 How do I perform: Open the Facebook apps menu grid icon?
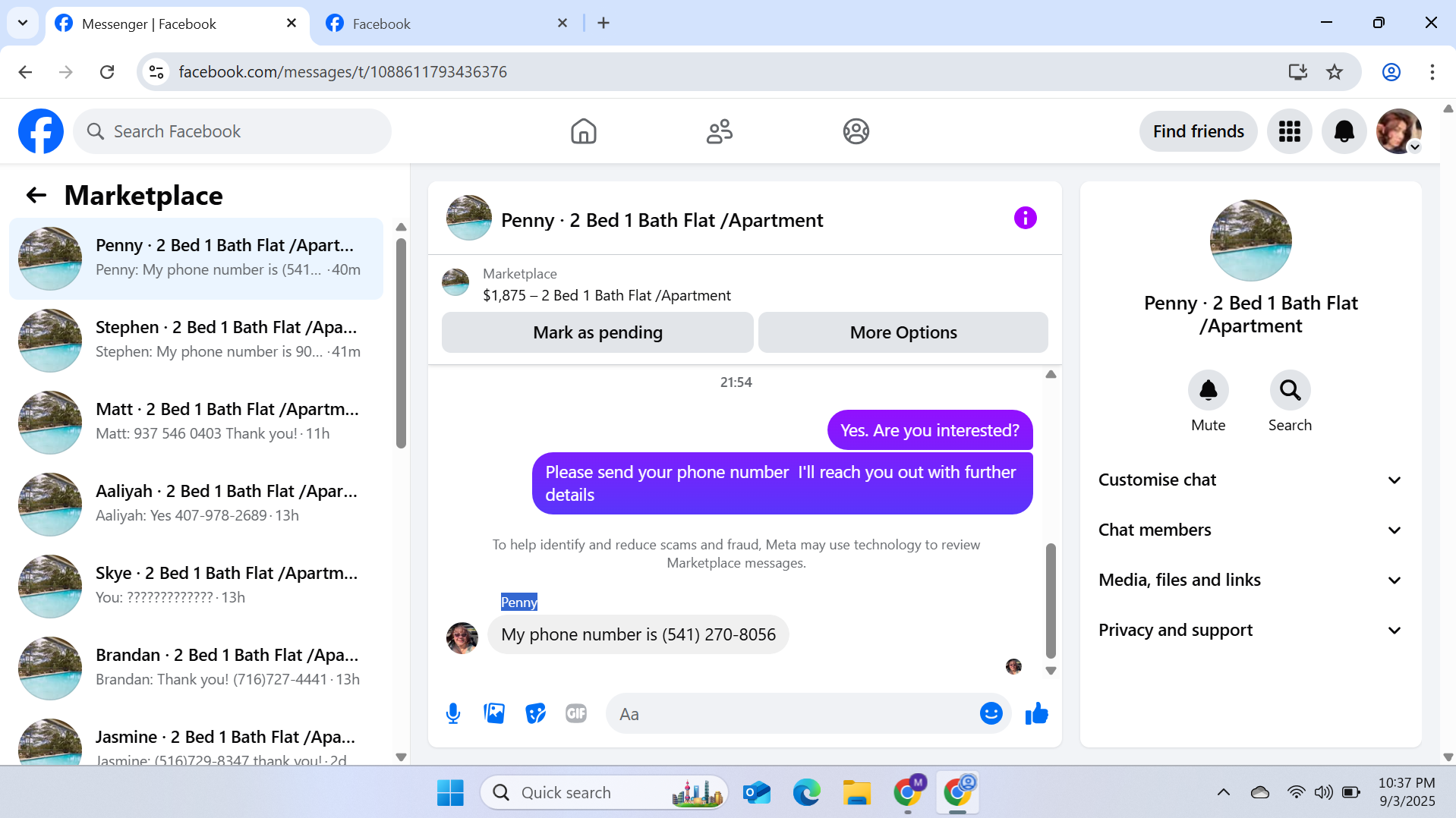pyautogui.click(x=1289, y=131)
